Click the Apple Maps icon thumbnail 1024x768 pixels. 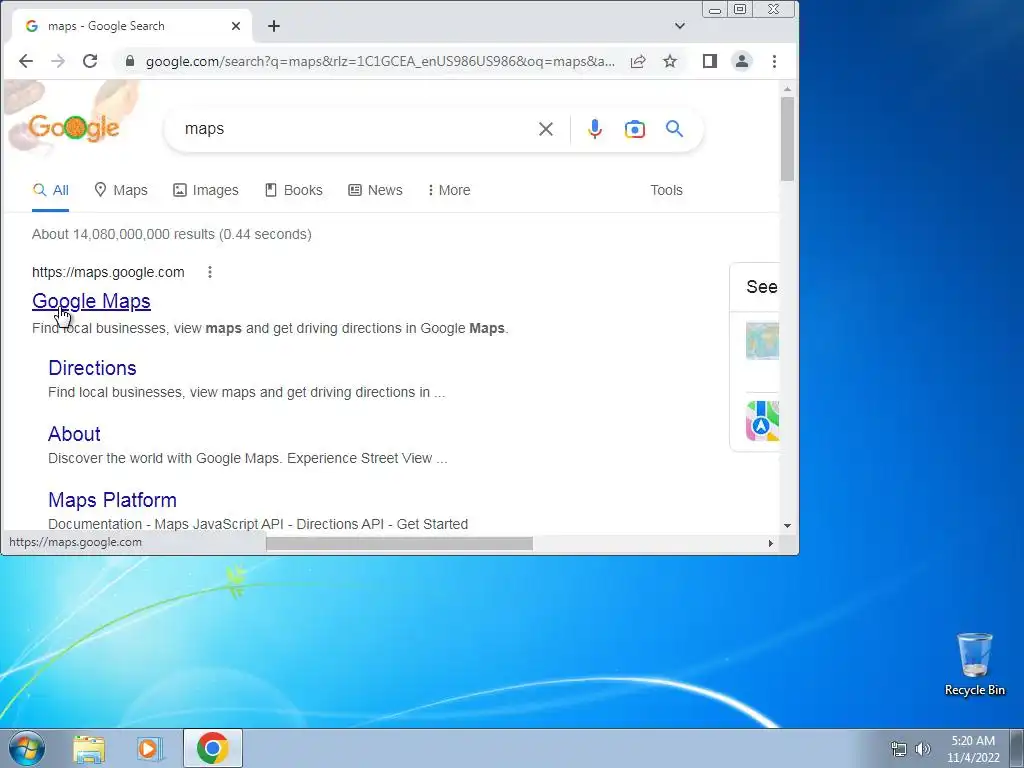click(762, 421)
